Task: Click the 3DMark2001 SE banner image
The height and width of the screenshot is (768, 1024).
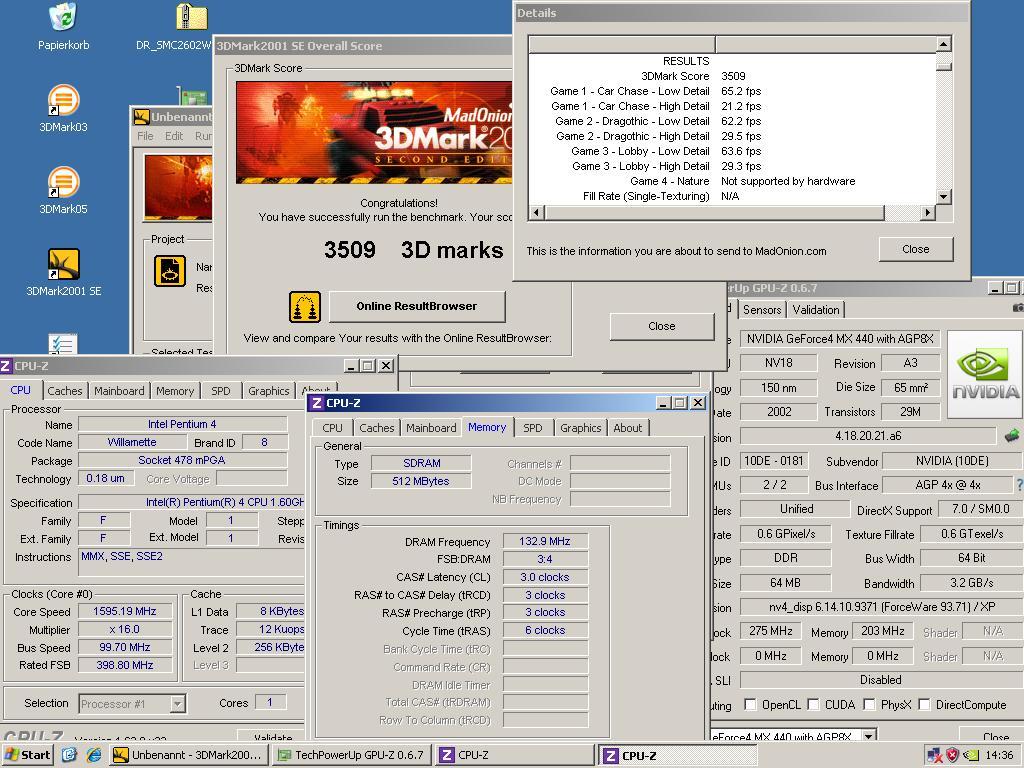Action: (x=374, y=133)
